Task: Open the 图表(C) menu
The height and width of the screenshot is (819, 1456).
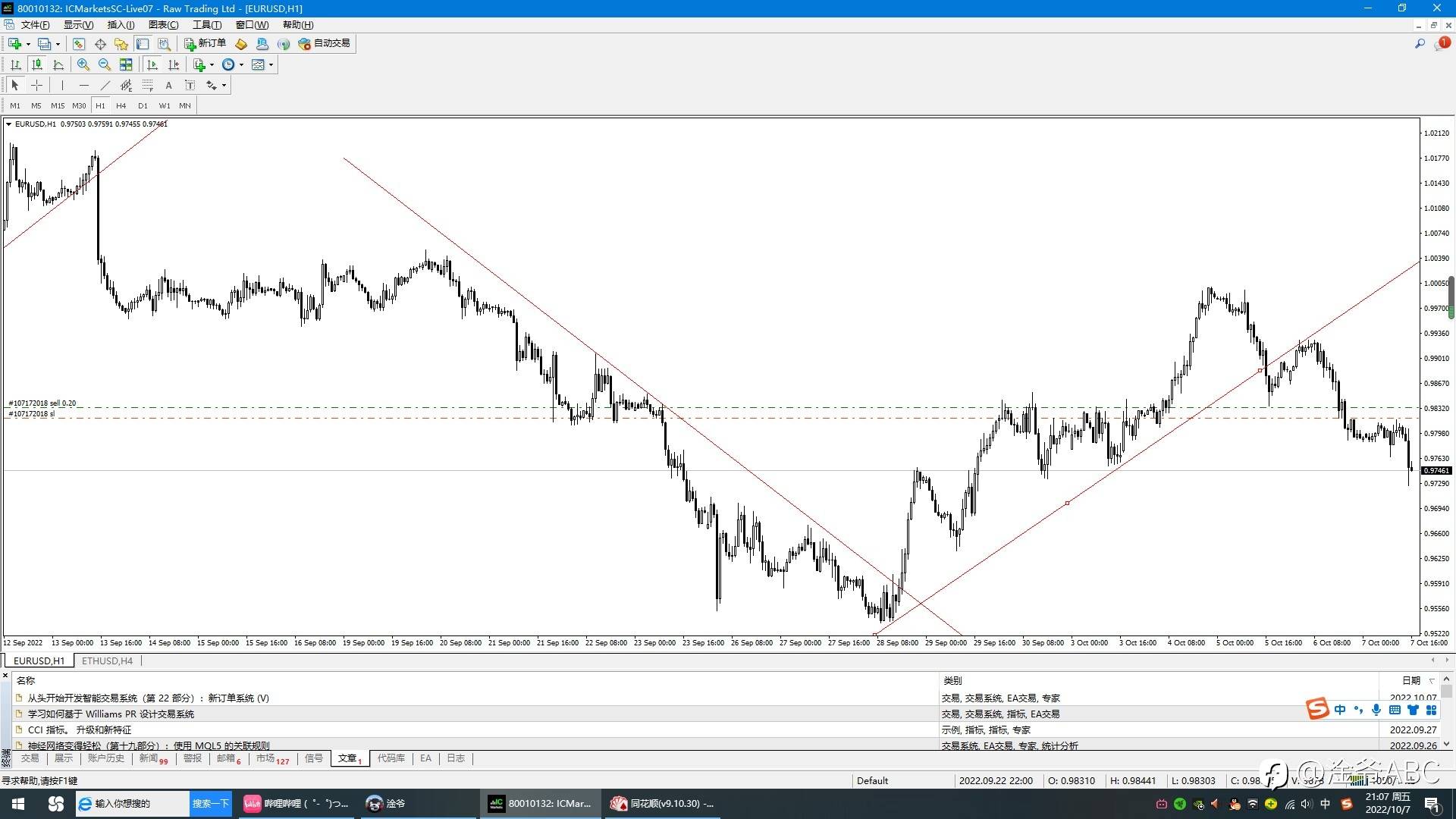Action: click(163, 25)
